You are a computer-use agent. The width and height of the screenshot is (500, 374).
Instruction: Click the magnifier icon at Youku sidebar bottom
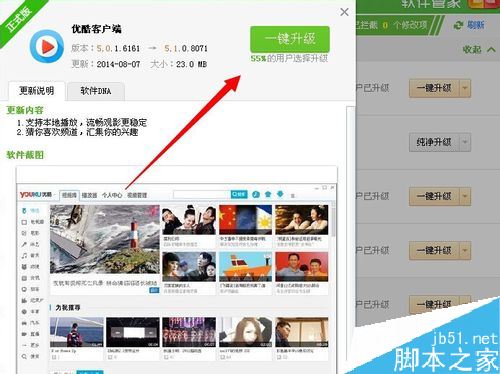coord(24,356)
